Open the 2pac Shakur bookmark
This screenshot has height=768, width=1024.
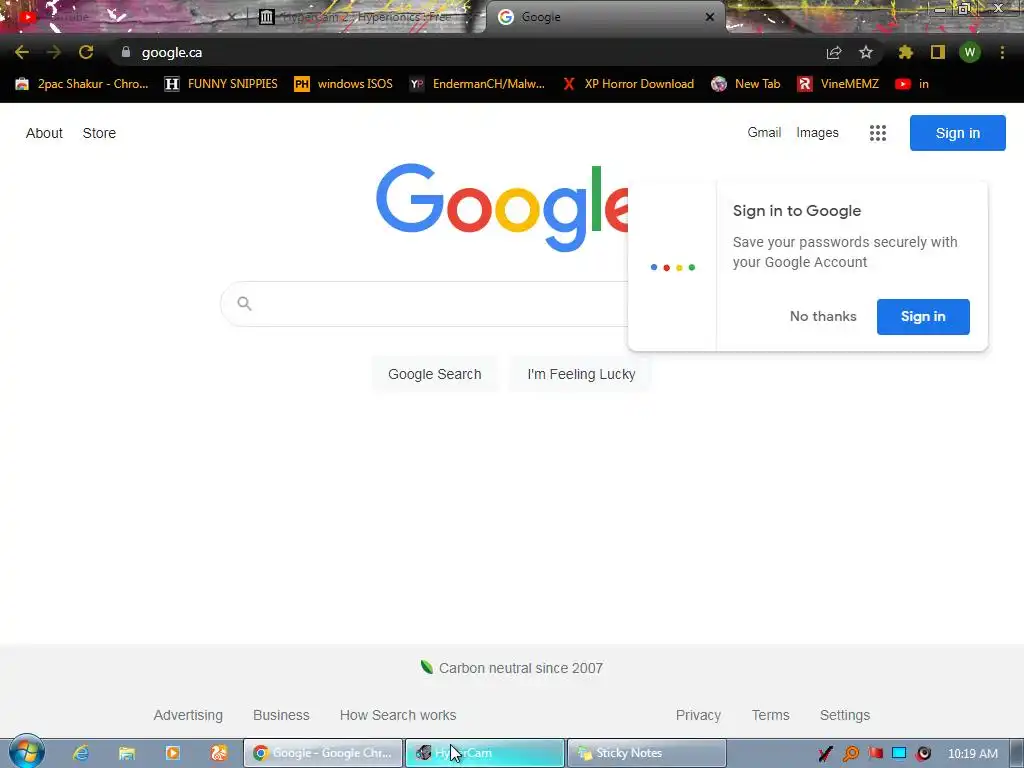[x=82, y=84]
